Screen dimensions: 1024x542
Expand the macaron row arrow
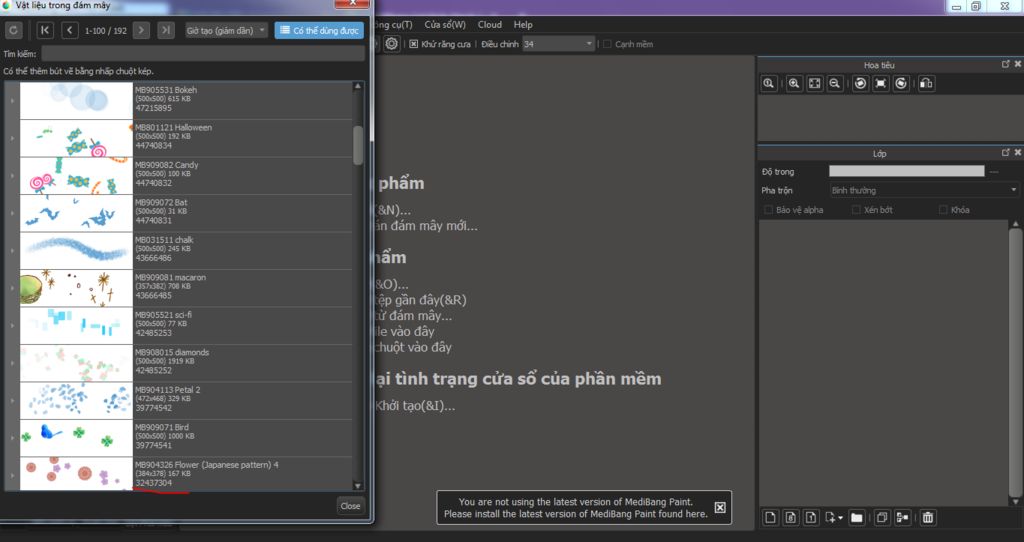pyautogui.click(x=12, y=288)
